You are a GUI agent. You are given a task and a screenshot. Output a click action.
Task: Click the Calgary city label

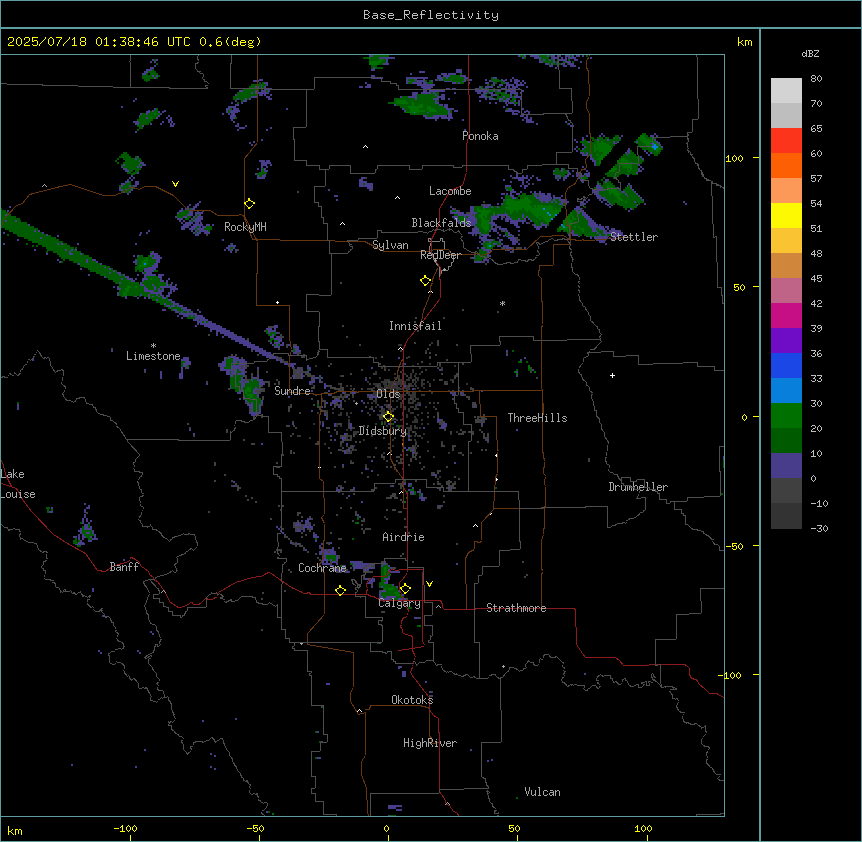[x=400, y=603]
